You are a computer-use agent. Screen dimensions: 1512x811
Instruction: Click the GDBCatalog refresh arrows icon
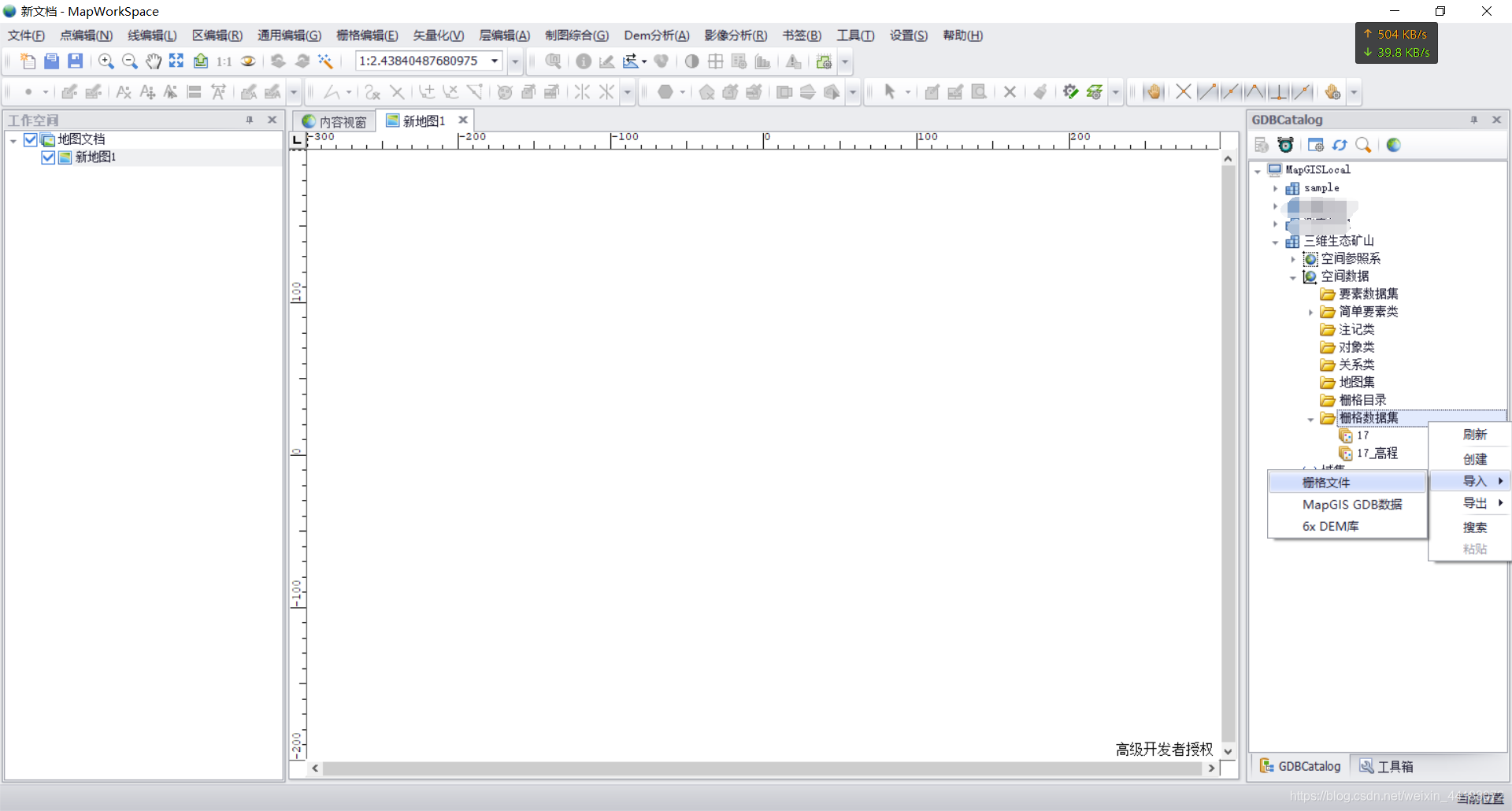pos(1340,145)
